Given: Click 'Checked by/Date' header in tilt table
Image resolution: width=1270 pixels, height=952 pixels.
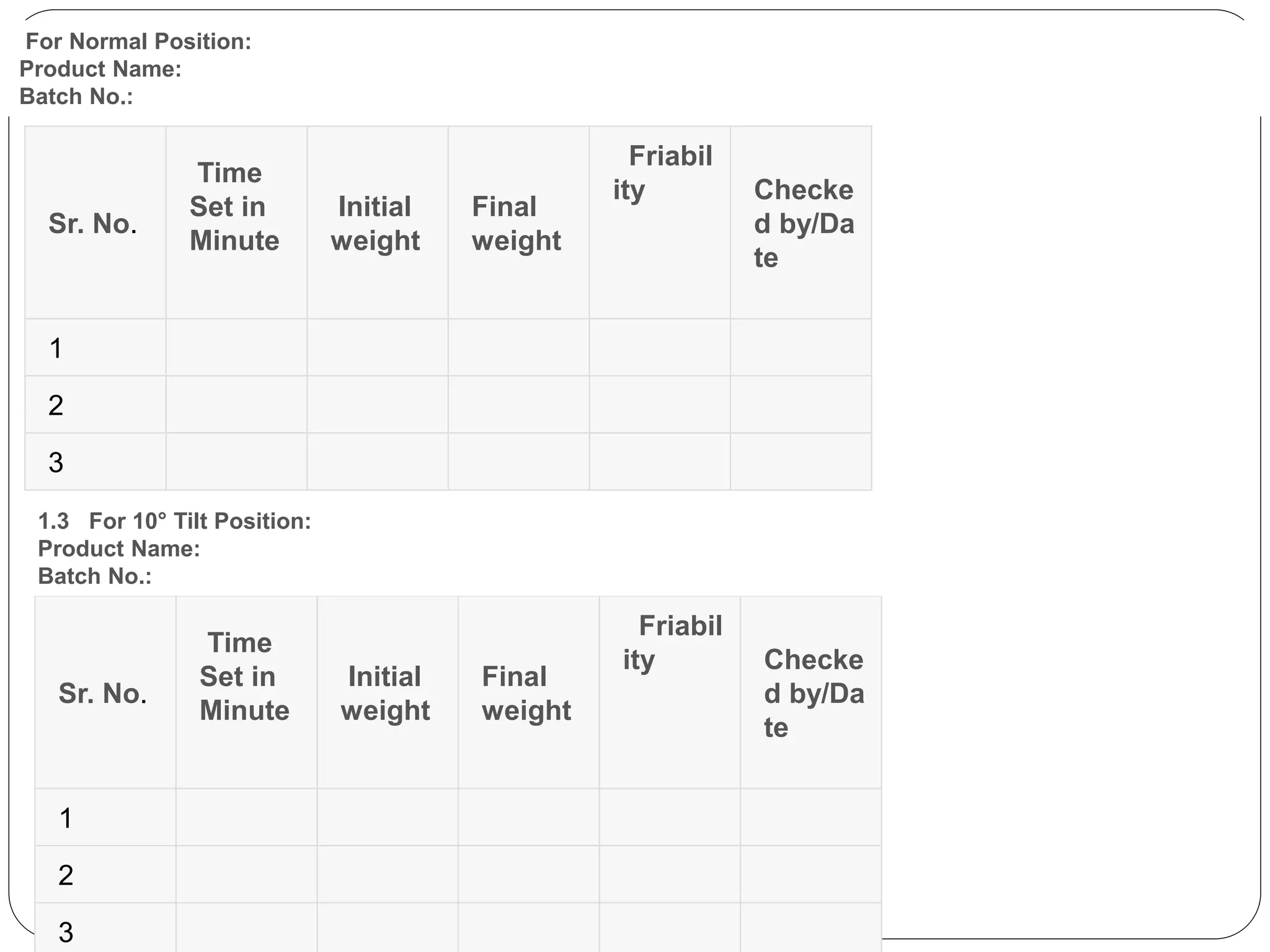Looking at the screenshot, I should click(x=811, y=692).
